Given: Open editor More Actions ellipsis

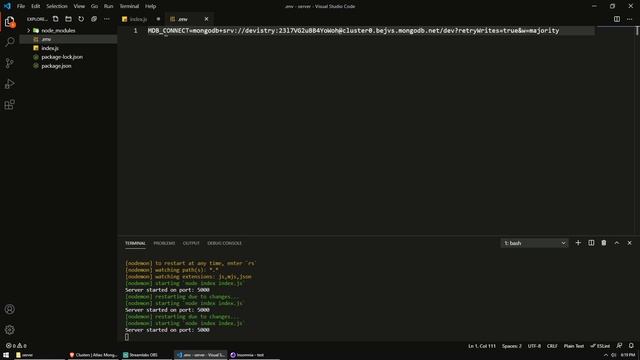Looking at the screenshot, I should [x=629, y=19].
